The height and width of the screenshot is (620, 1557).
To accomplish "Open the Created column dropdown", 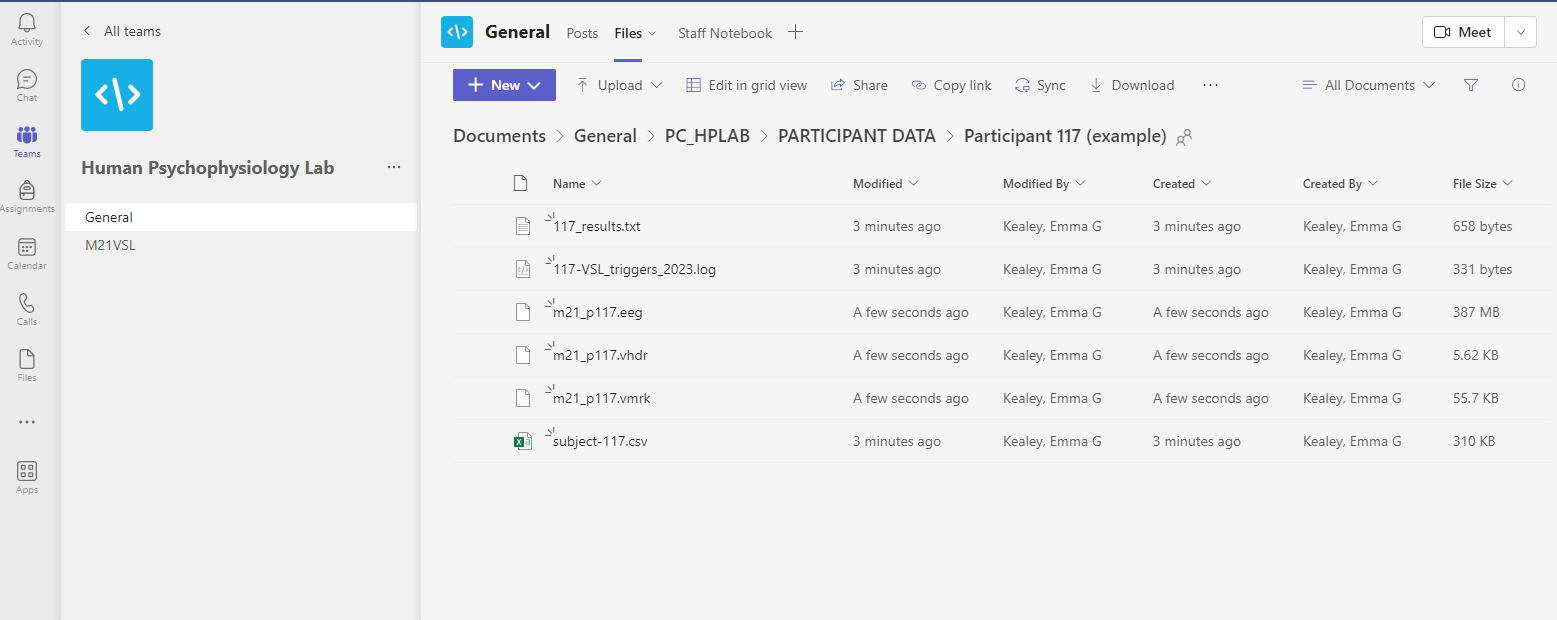I will click(x=1182, y=183).
